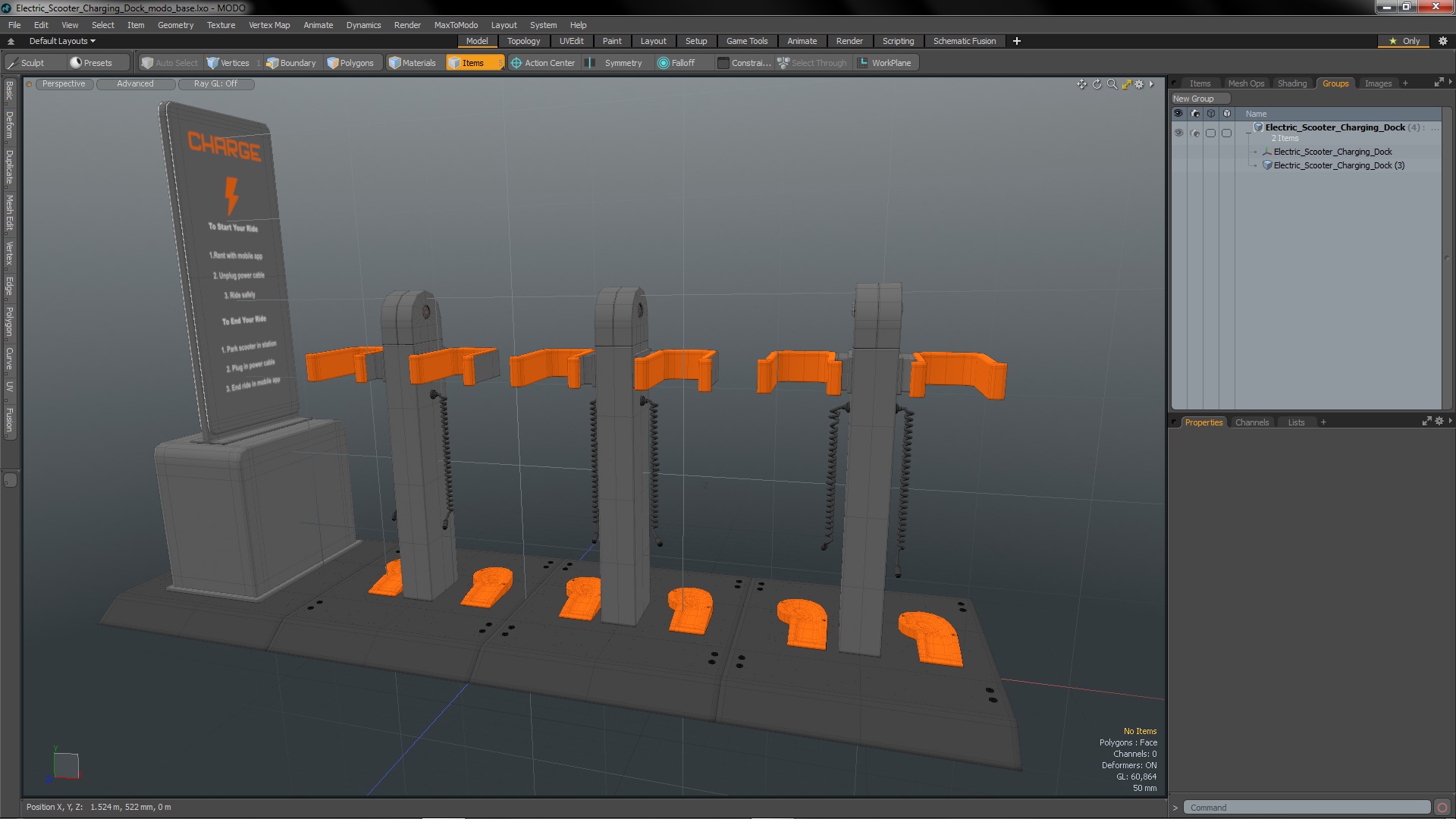
Task: Select Electric_Scooter_Charging_Dock tree item
Action: point(1332,151)
